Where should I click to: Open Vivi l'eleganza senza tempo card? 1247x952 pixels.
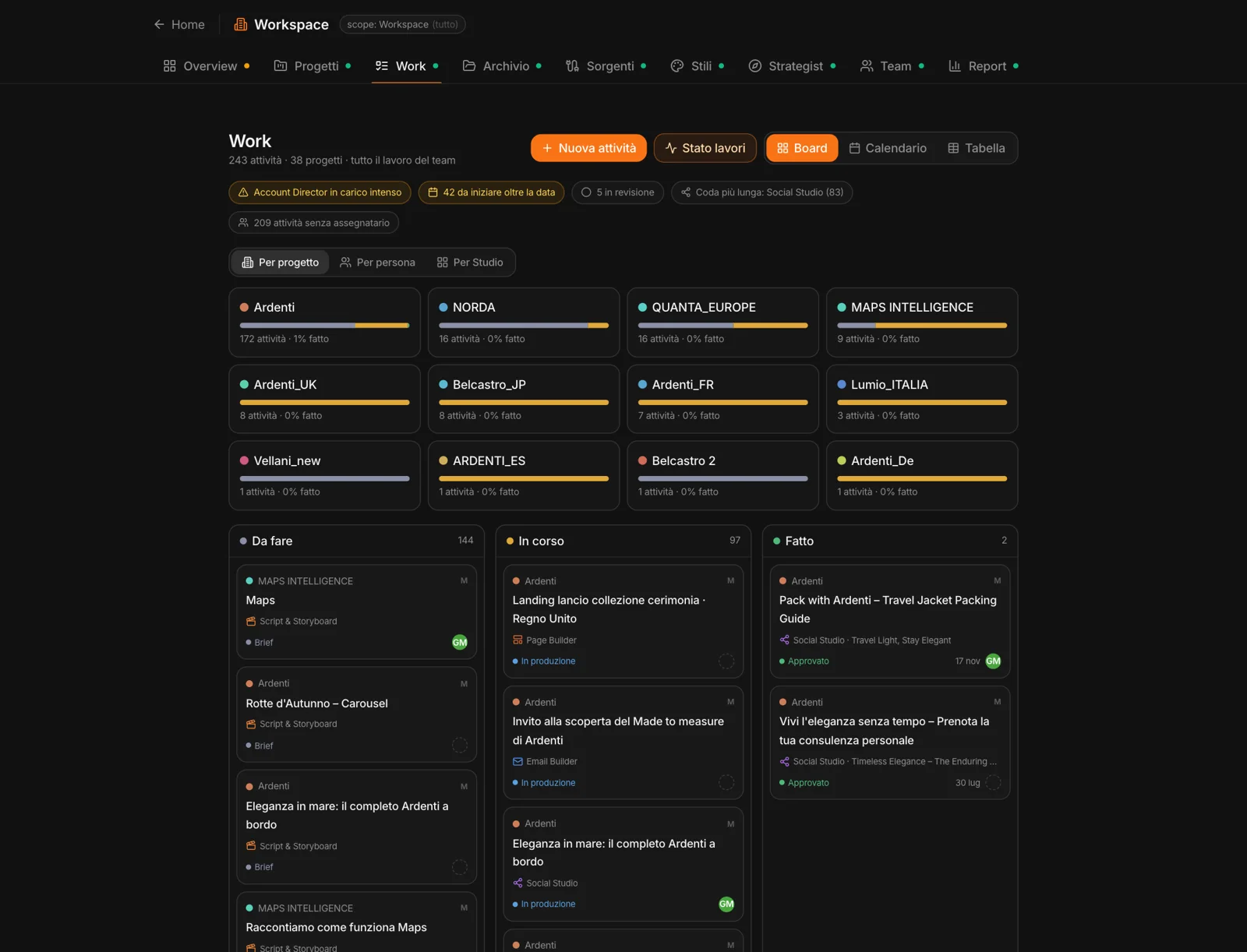point(890,742)
